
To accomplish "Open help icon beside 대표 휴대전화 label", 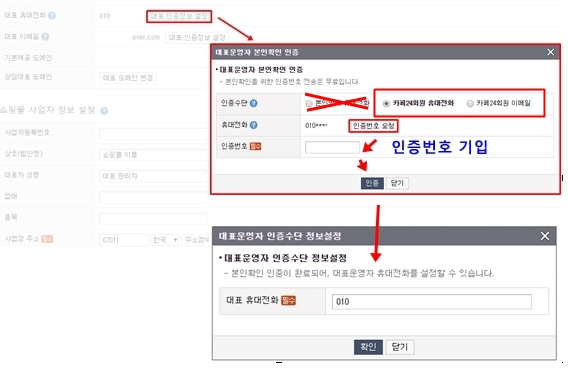I will pos(52,16).
